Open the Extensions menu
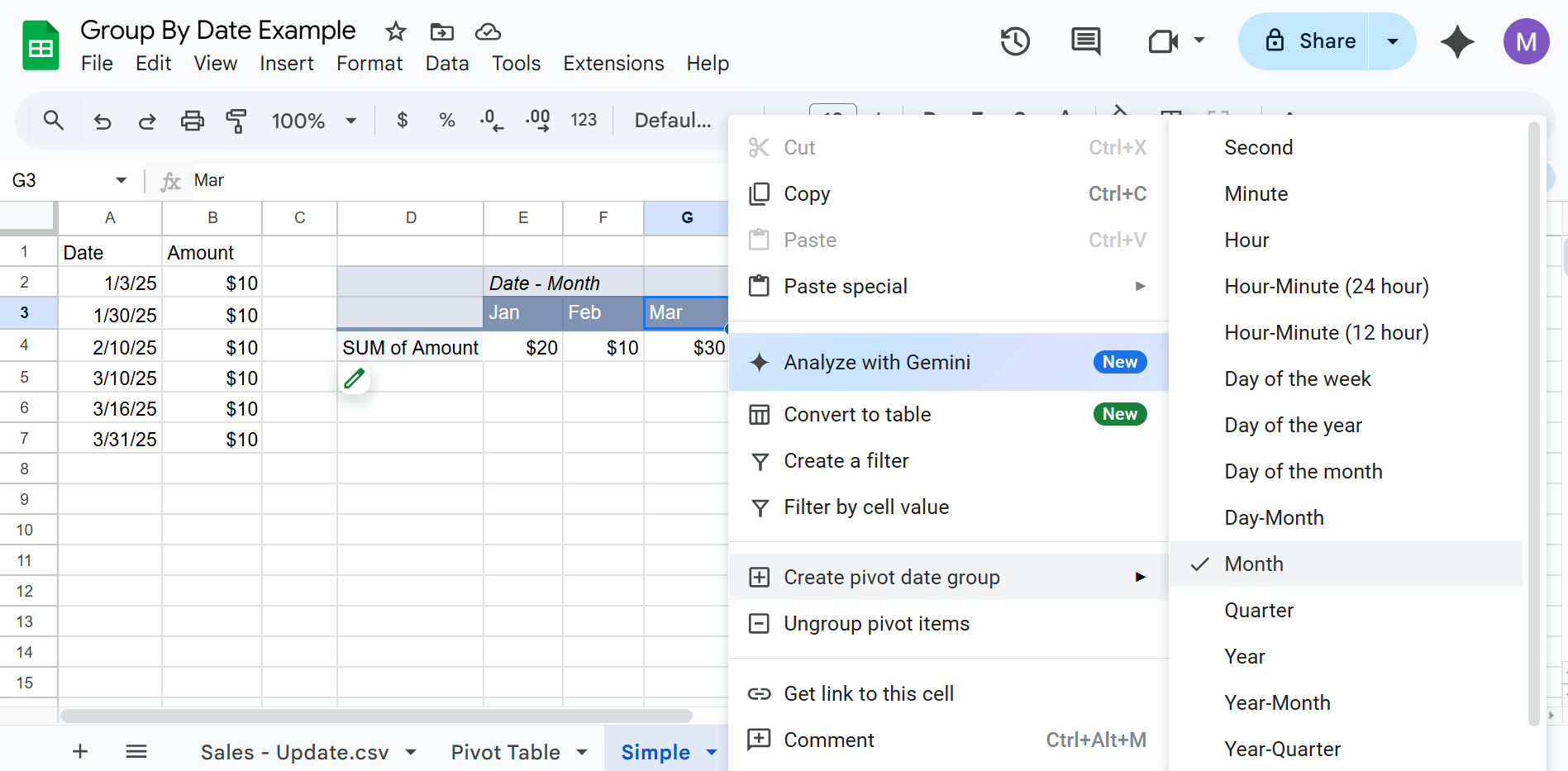 [613, 64]
